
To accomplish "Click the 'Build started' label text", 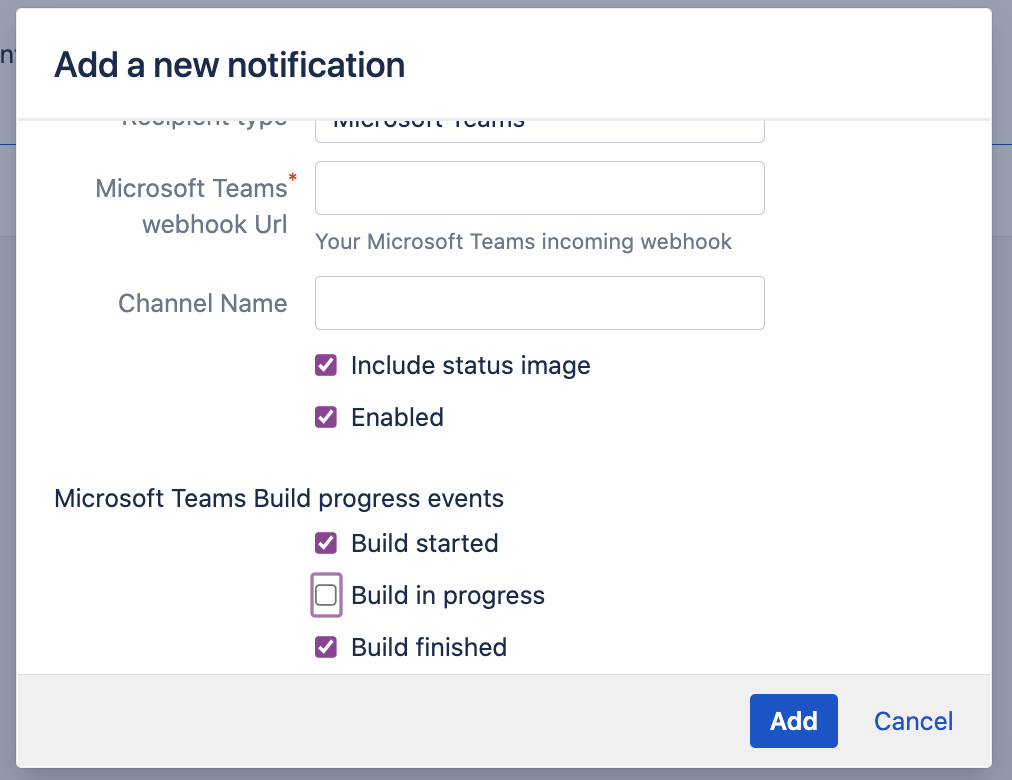I will 424,543.
